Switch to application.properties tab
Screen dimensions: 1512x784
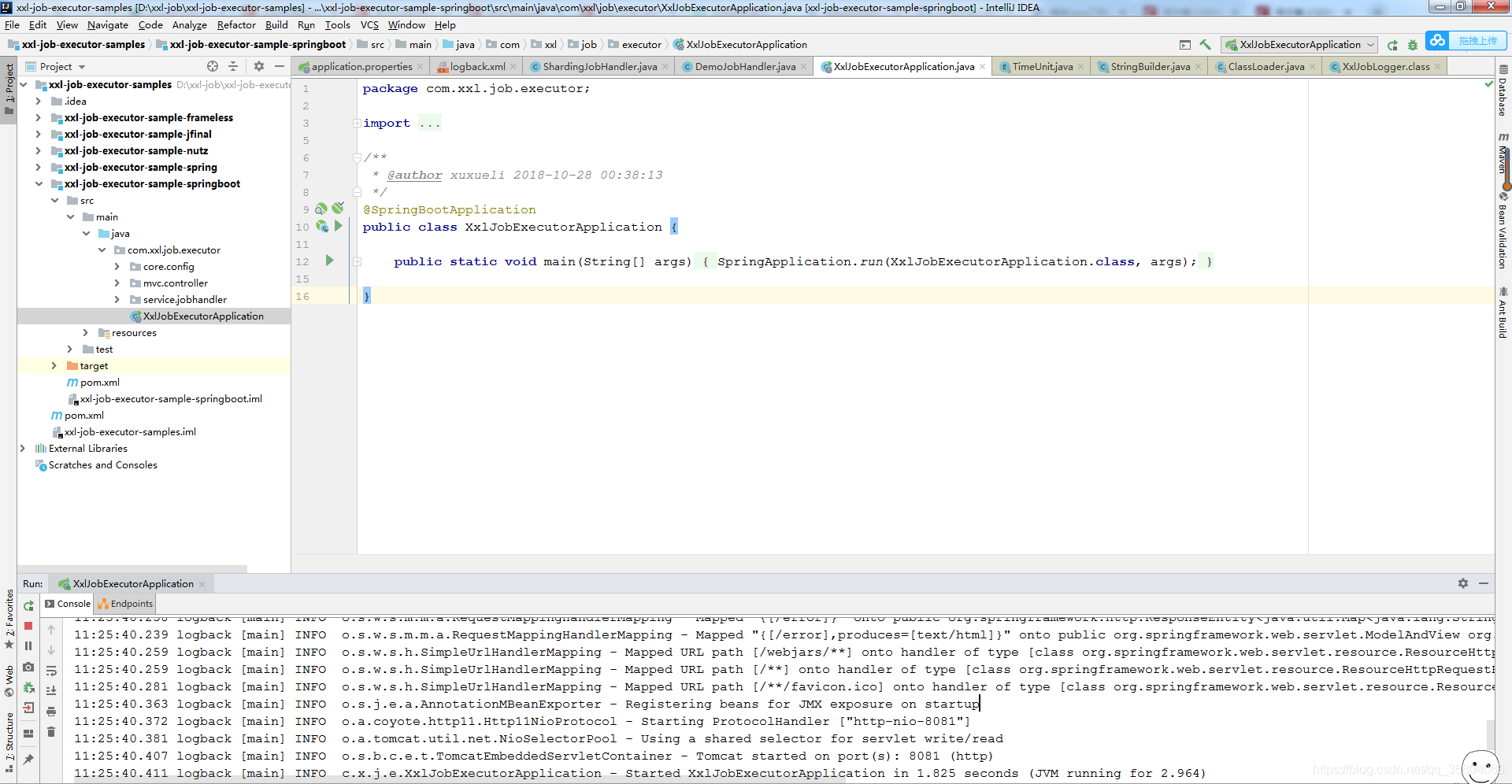[361, 67]
